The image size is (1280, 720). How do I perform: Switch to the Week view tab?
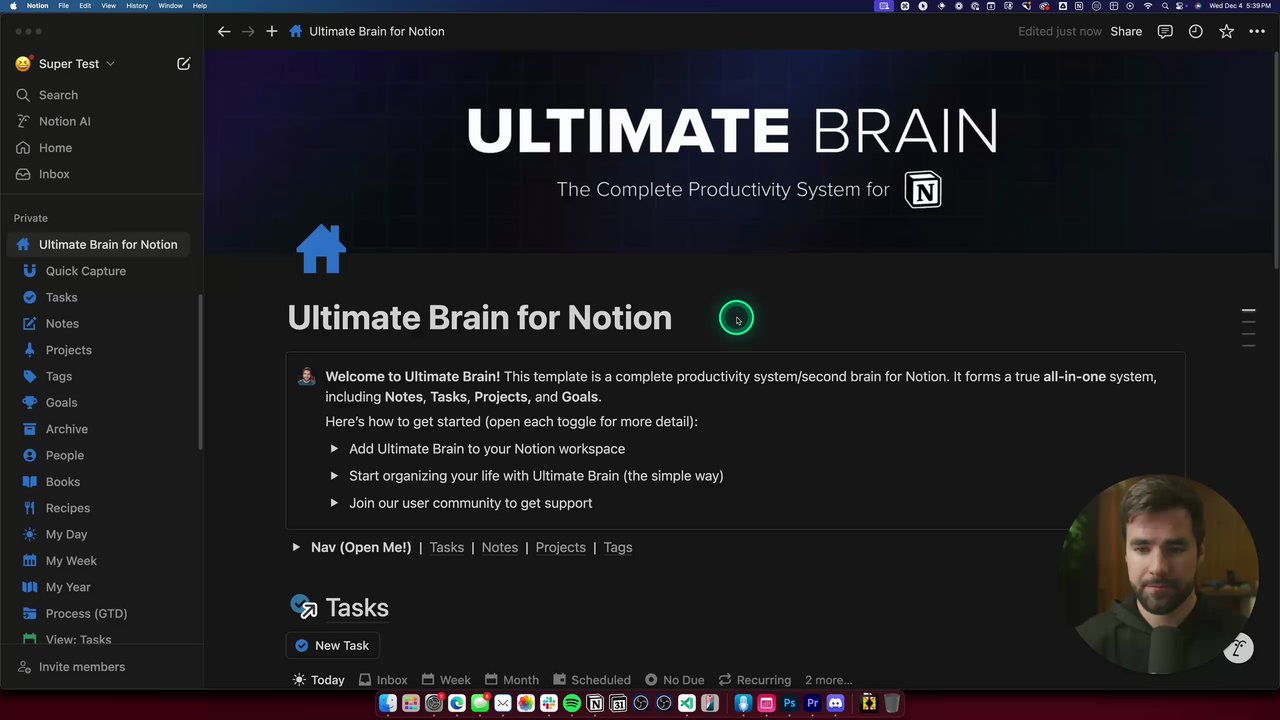coord(446,680)
